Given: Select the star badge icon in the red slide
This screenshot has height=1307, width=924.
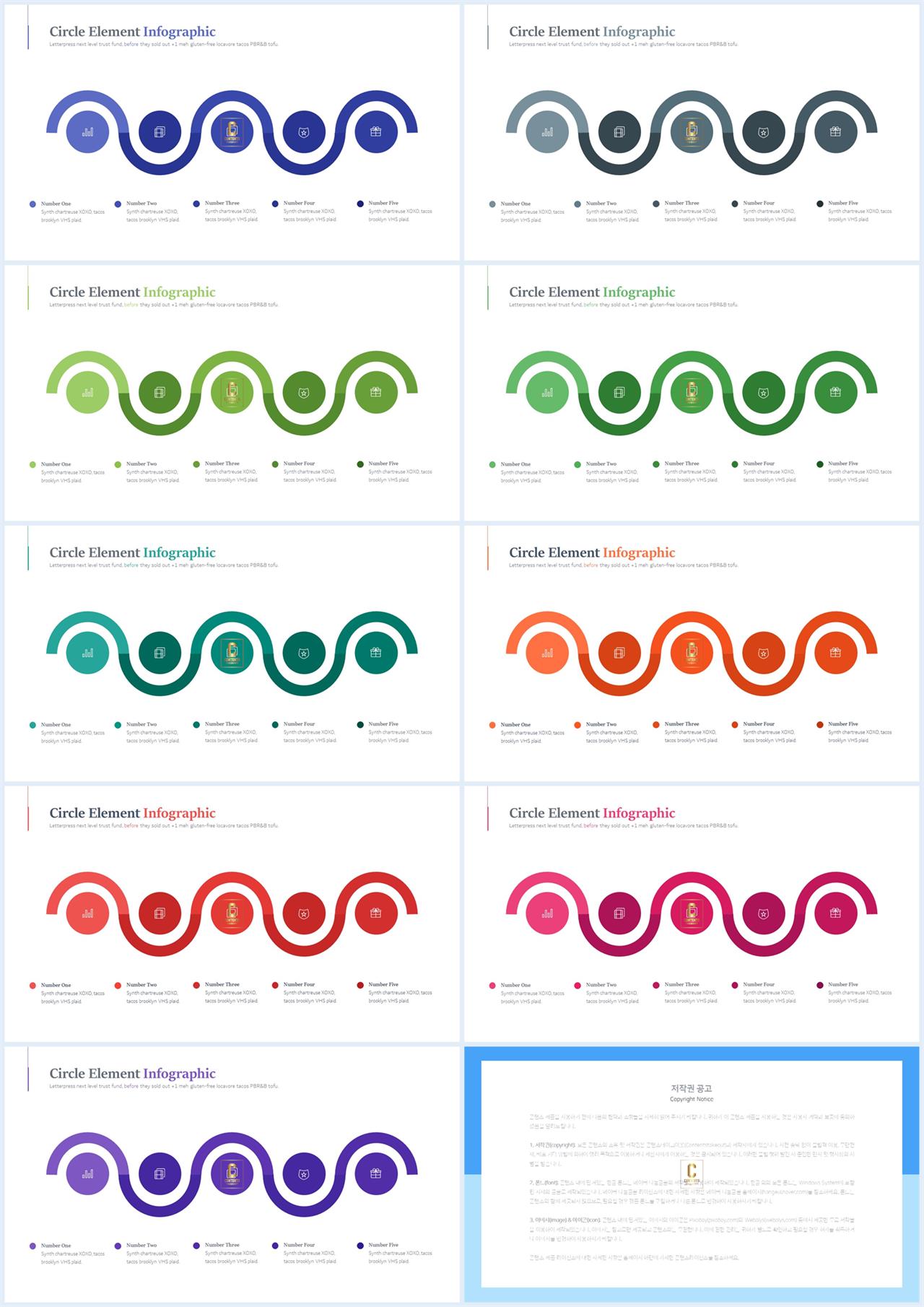Looking at the screenshot, I should tap(304, 913).
